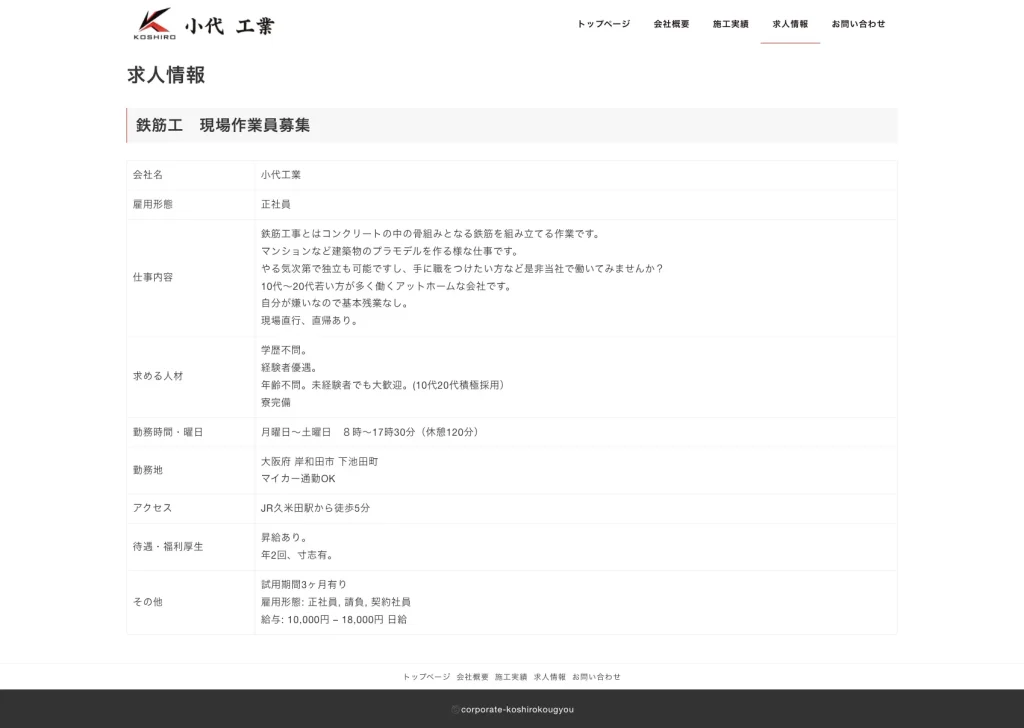Select 施工実績 in the navigation bar
The height and width of the screenshot is (728, 1024).
[732, 23]
